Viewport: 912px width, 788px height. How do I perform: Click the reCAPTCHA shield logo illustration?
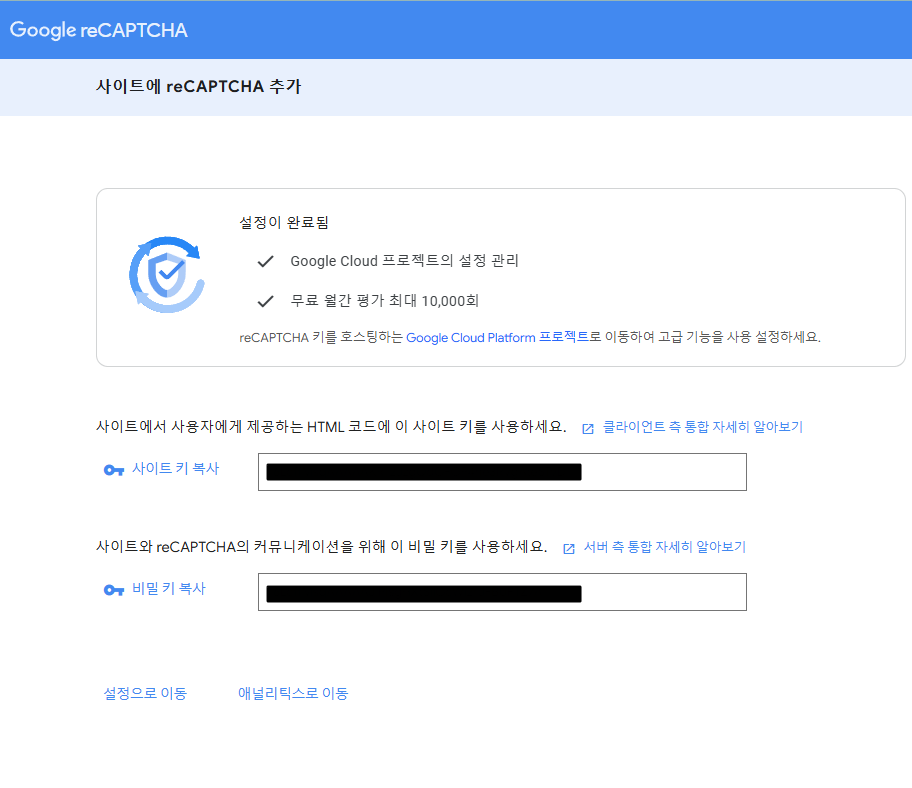166,272
